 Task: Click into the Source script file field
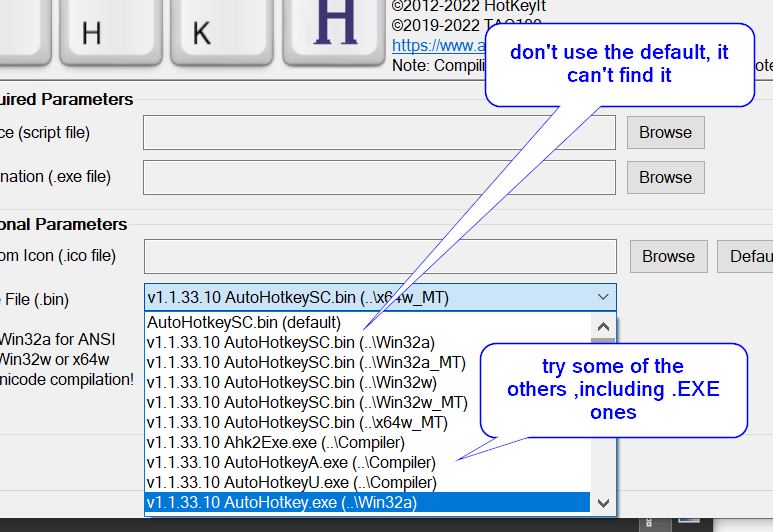click(379, 132)
